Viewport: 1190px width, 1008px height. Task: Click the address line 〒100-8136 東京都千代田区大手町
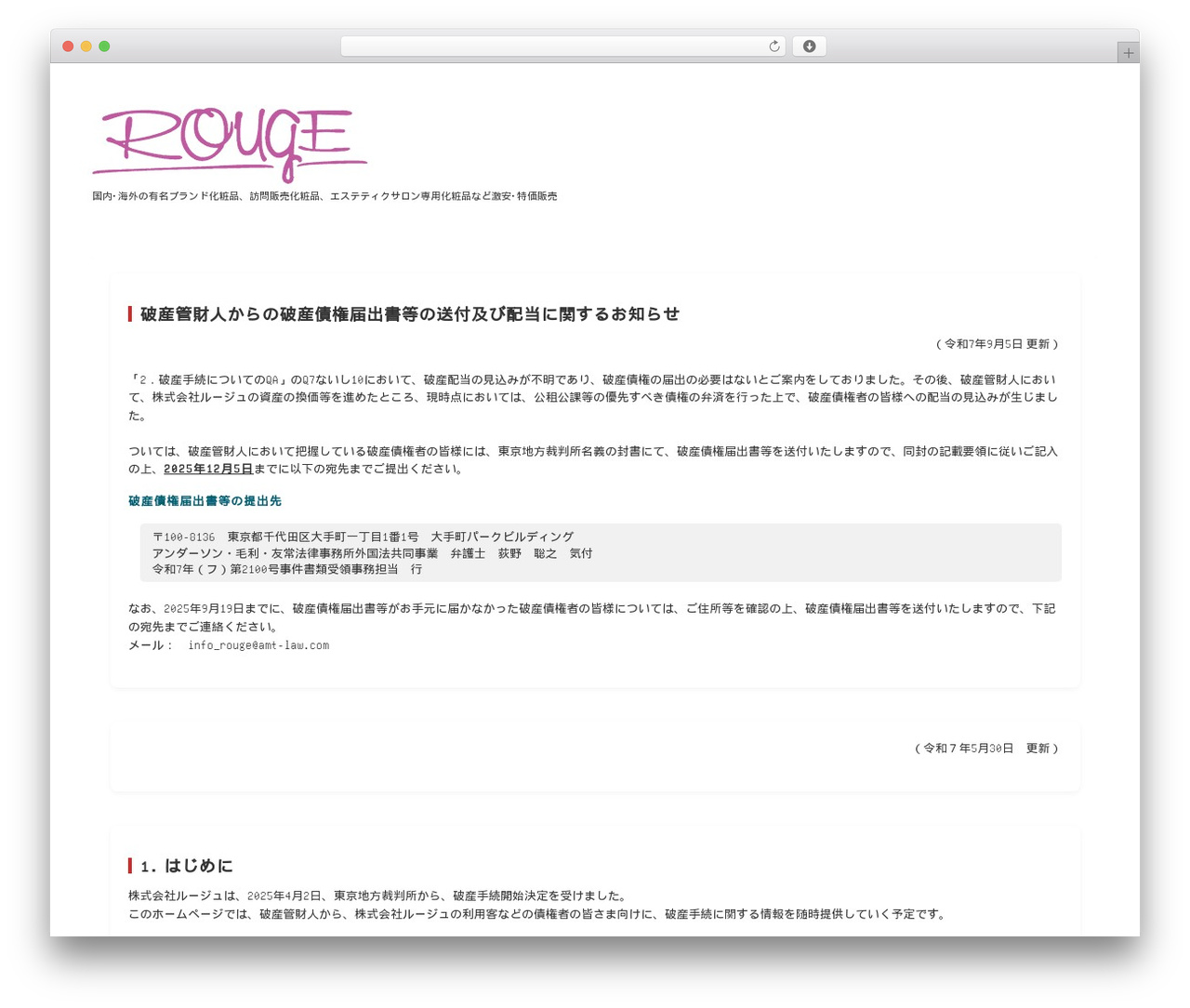364,537
